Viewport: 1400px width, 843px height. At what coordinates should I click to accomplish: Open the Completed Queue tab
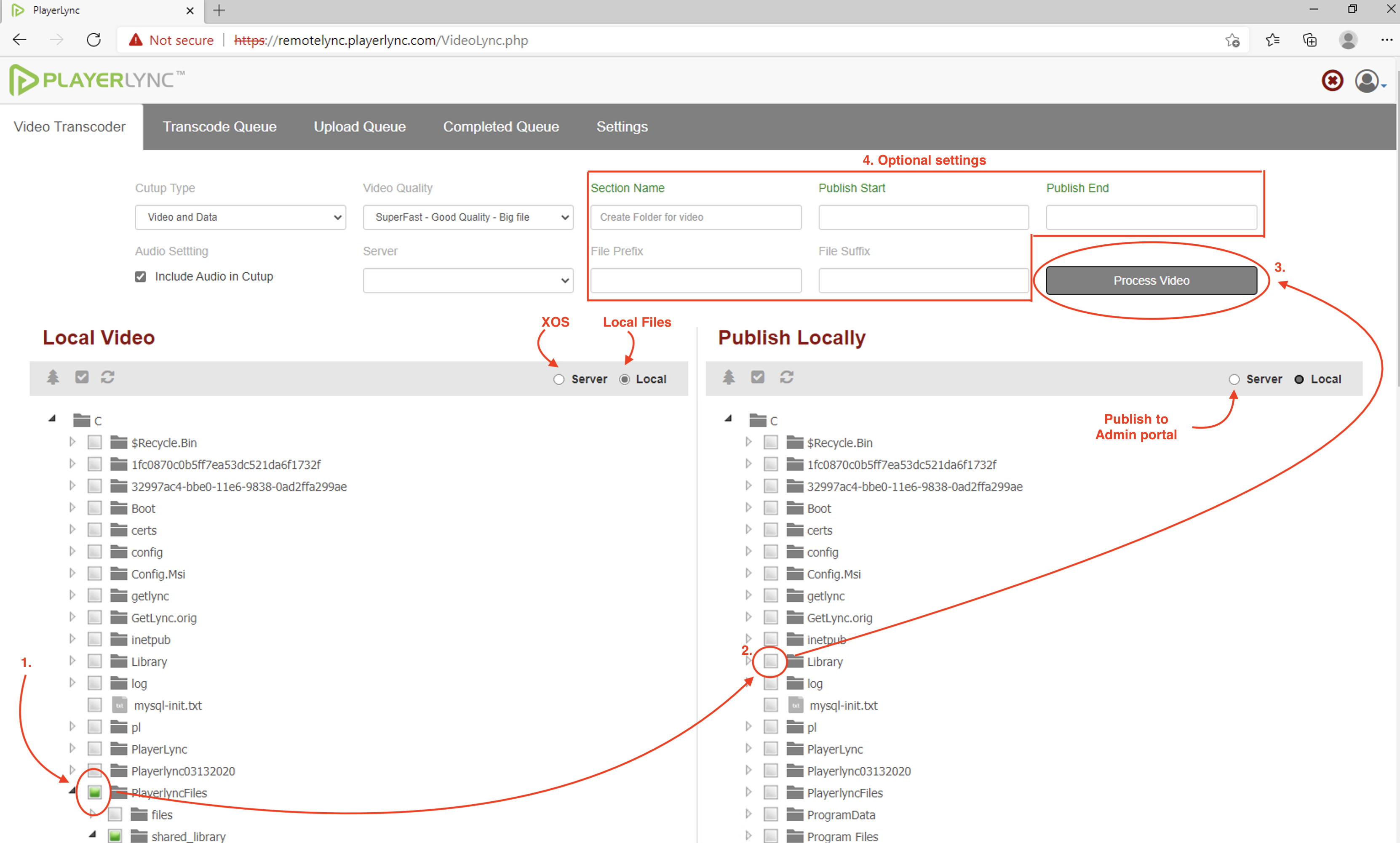click(501, 127)
